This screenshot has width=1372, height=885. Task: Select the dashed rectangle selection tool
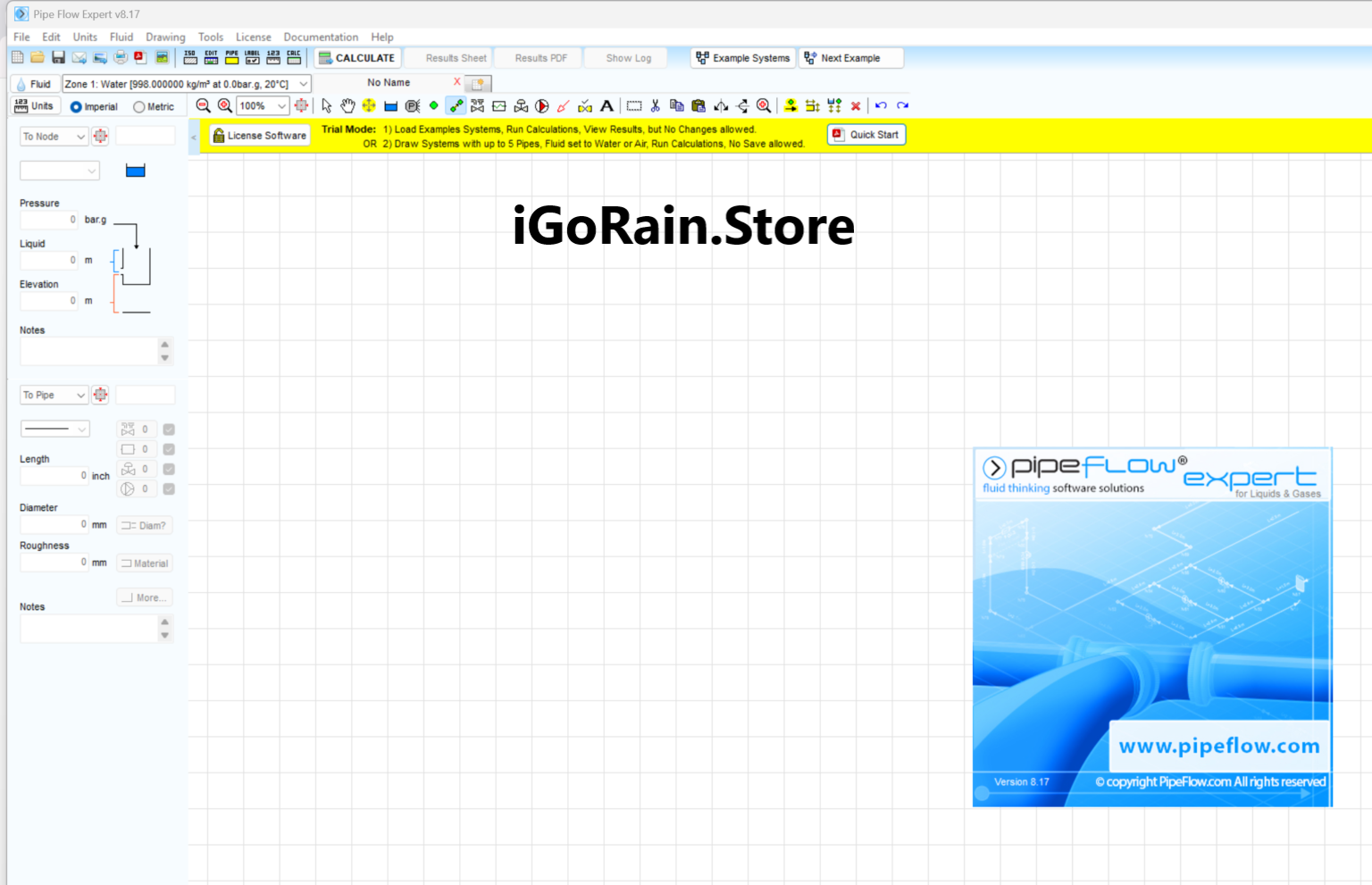634,105
